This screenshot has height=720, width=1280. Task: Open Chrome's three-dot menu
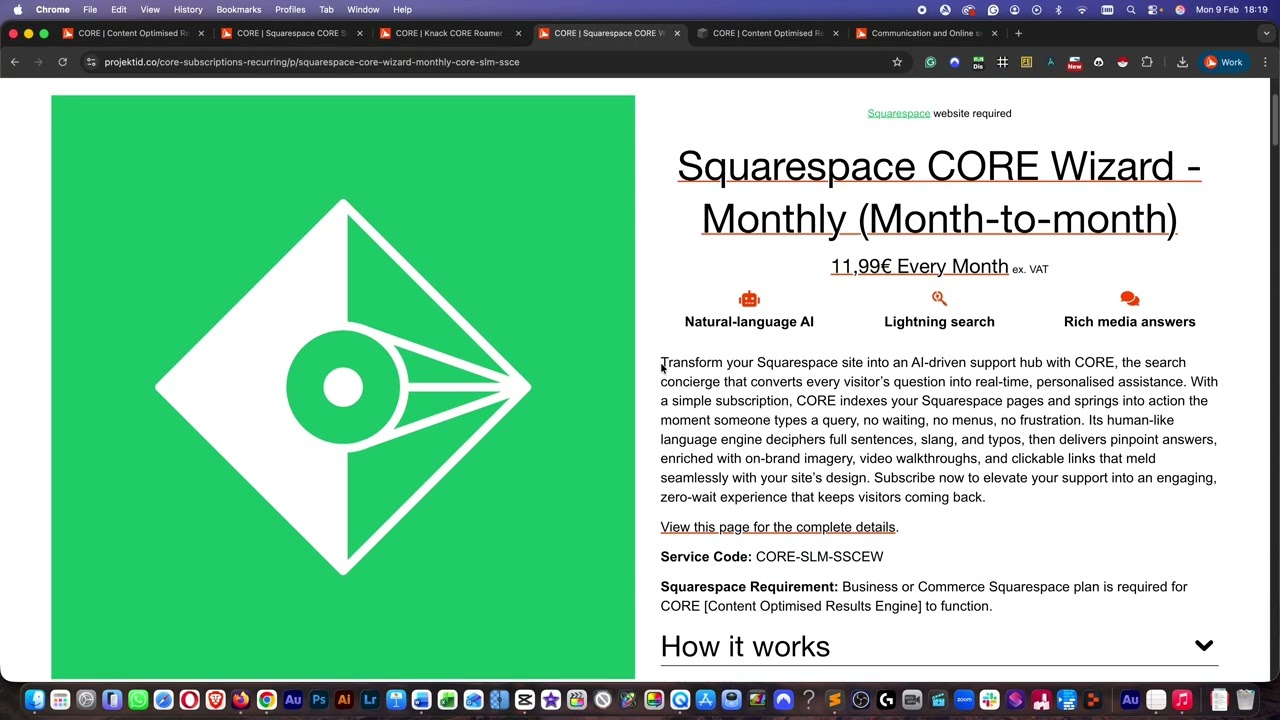(x=1265, y=62)
